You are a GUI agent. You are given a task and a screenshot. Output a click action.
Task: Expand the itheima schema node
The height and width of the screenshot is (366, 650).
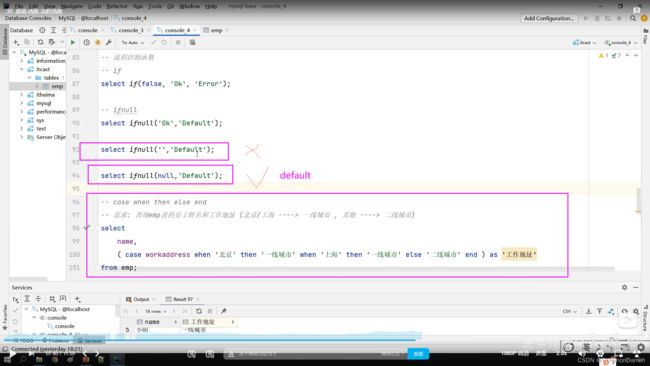click(x=22, y=95)
